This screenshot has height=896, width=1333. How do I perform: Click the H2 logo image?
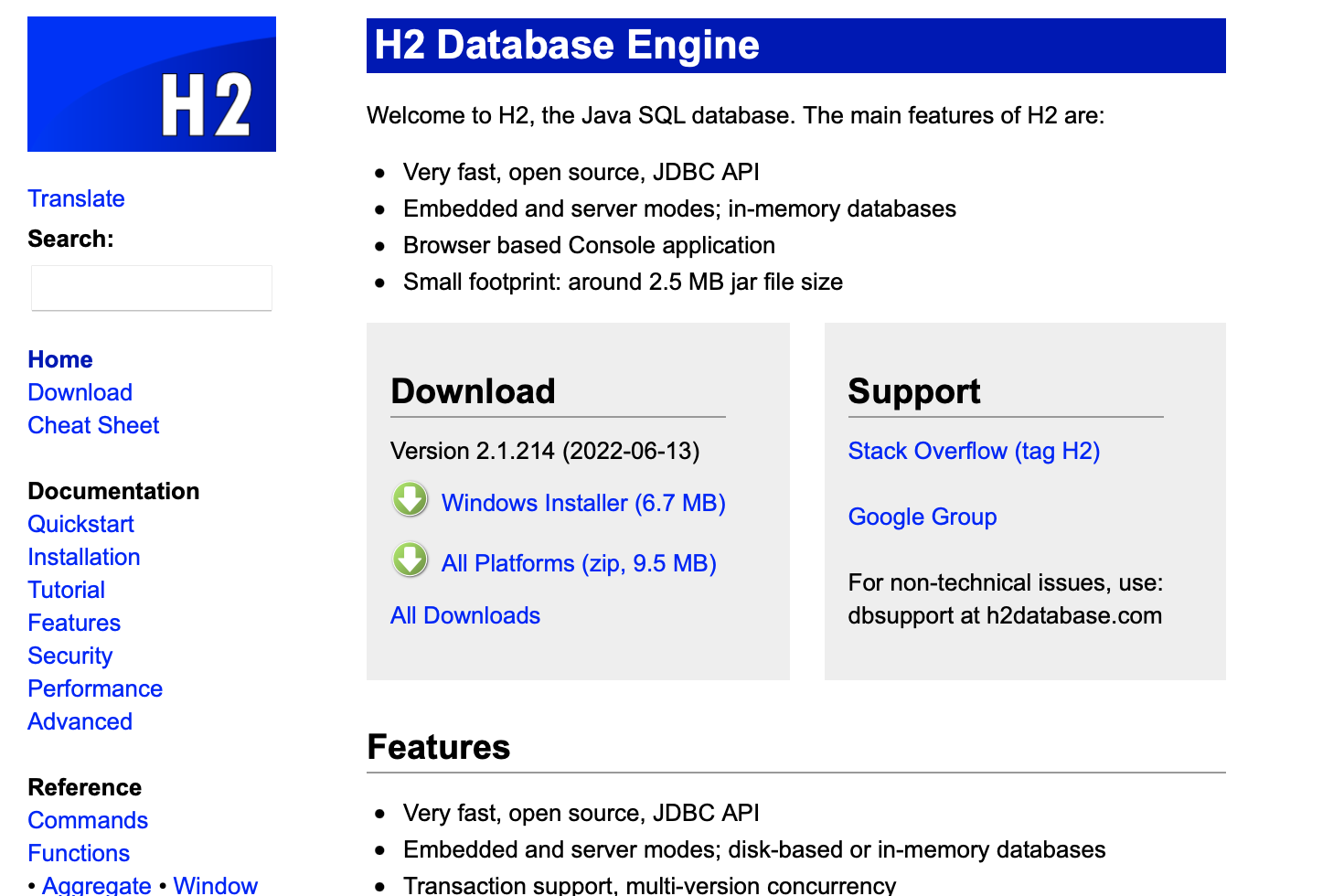152,84
